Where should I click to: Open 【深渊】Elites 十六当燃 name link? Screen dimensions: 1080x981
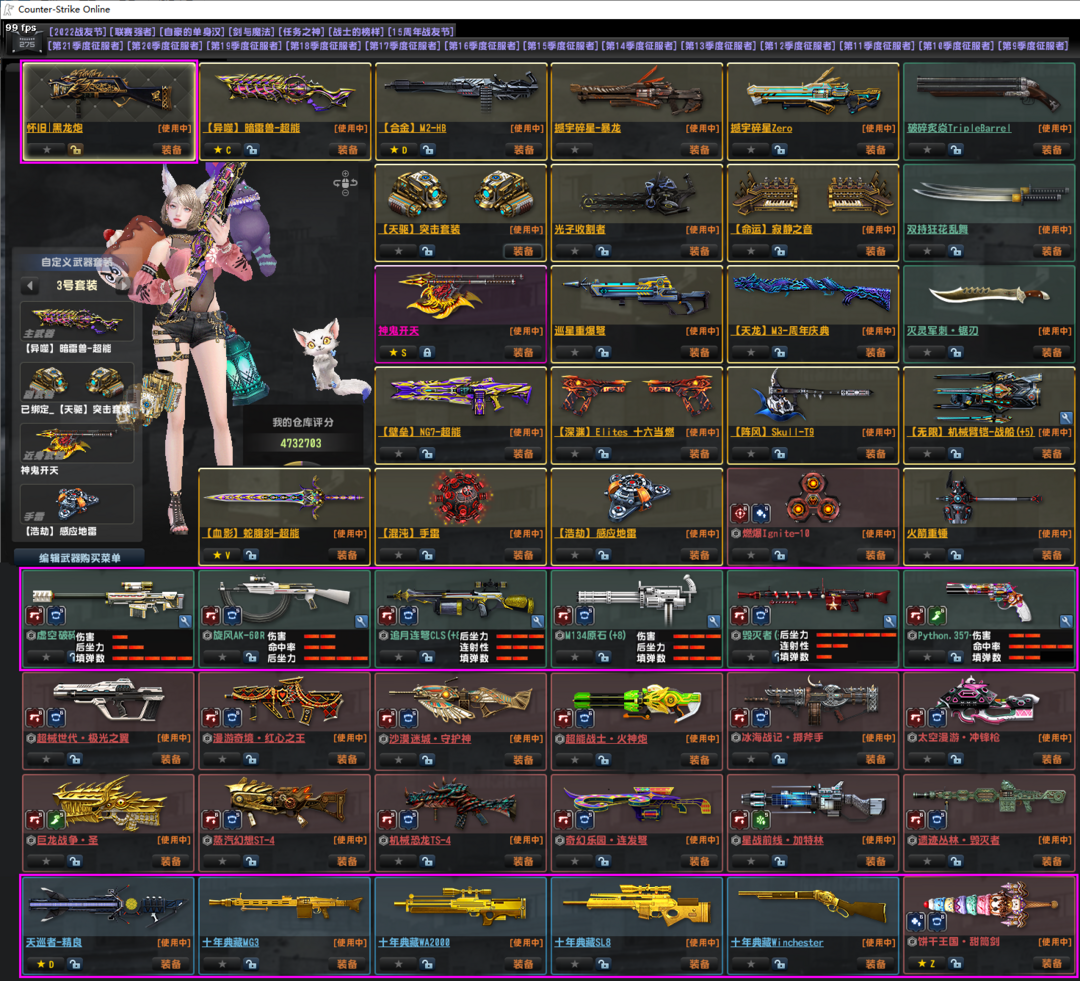tap(614, 433)
